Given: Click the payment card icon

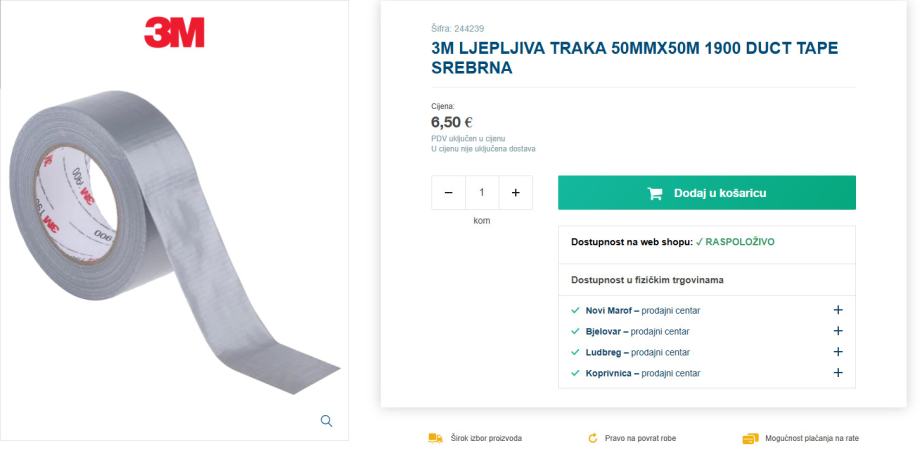Looking at the screenshot, I should pyautogui.click(x=750, y=438).
